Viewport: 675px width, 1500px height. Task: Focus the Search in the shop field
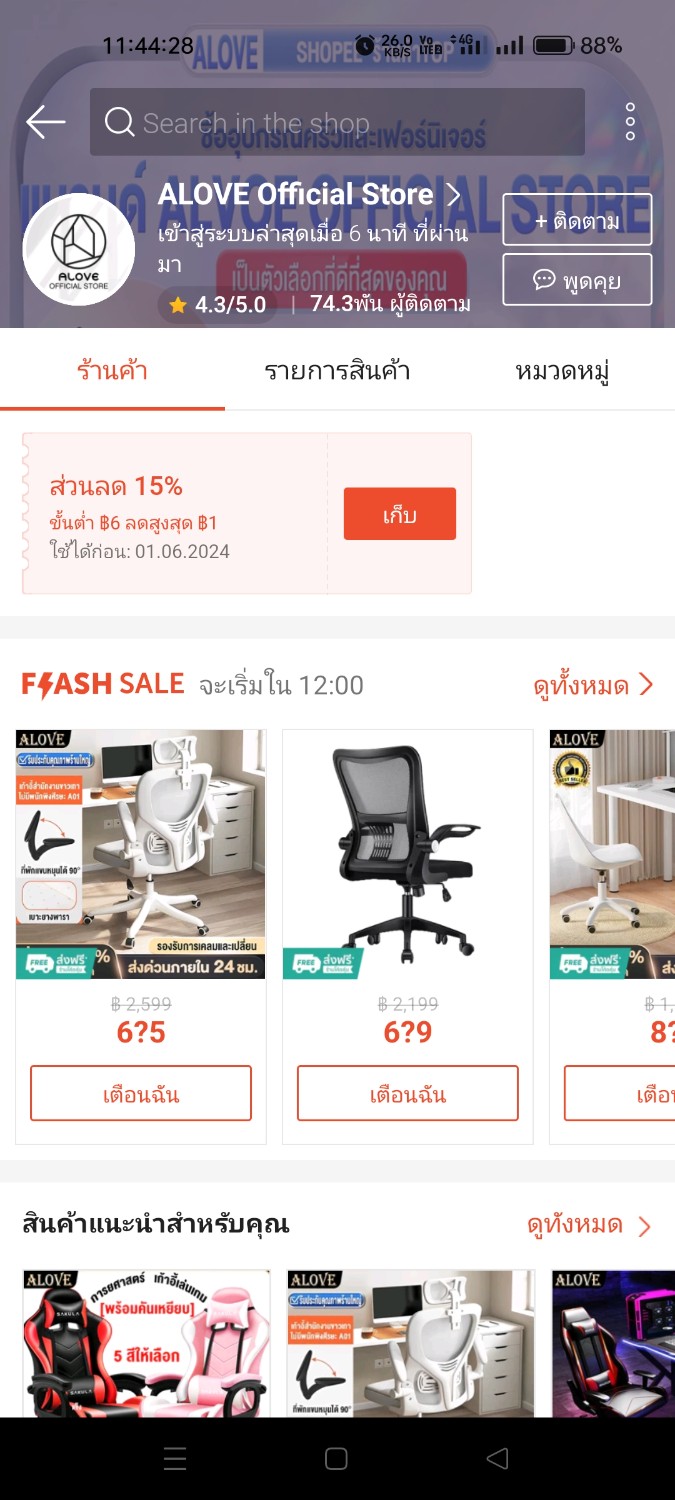337,122
